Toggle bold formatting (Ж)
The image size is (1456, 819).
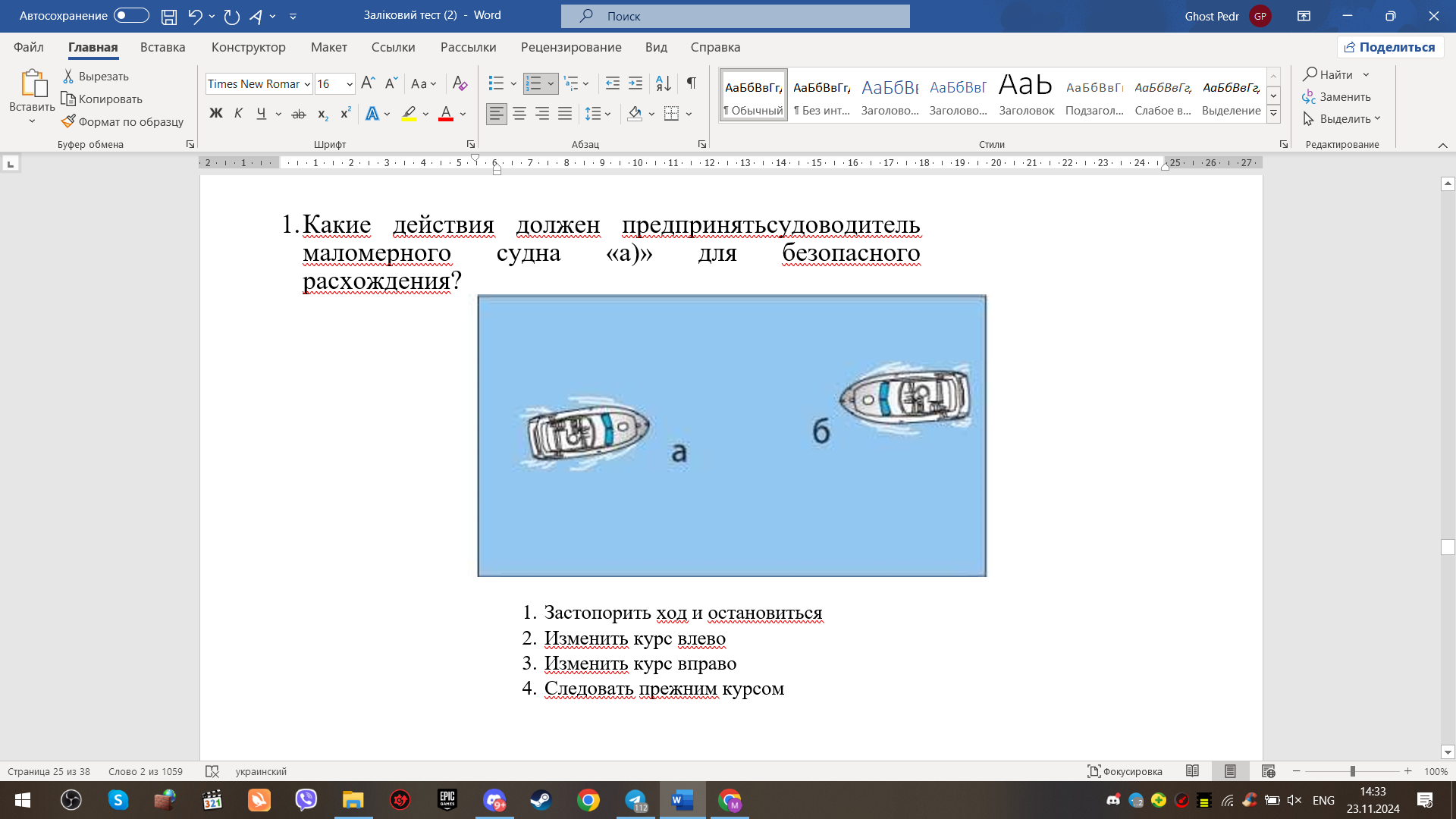click(216, 114)
